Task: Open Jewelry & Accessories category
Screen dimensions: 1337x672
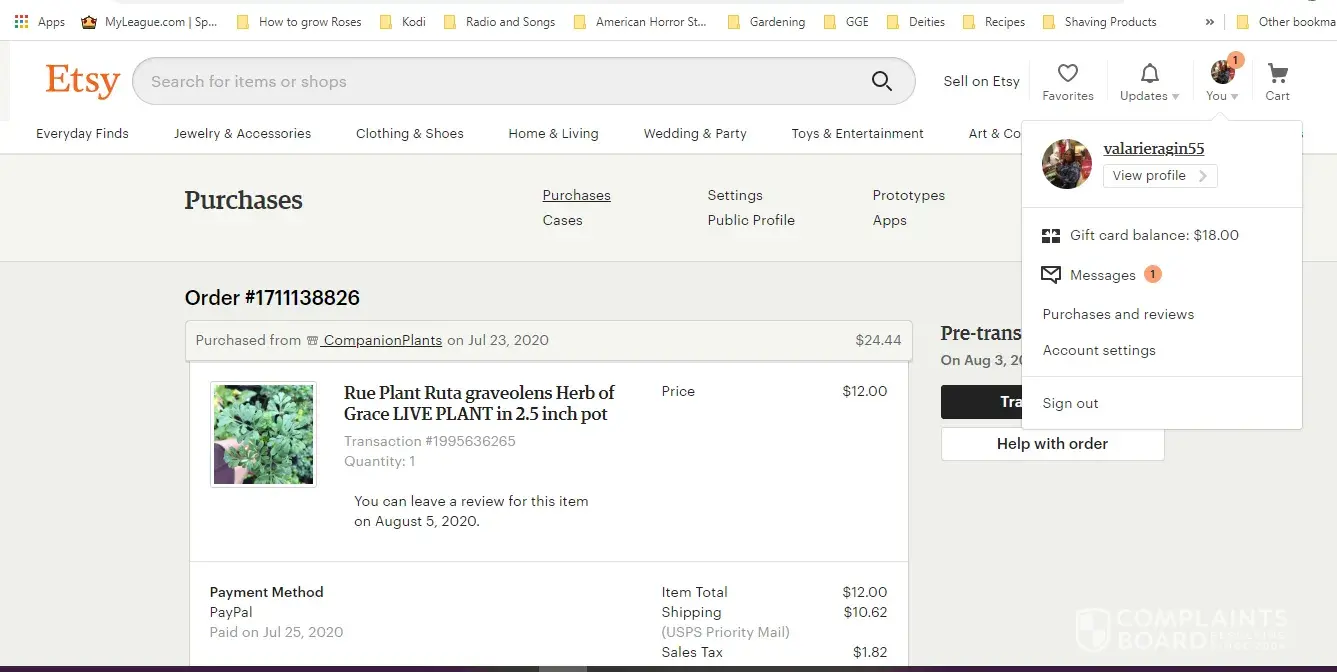Action: (x=242, y=133)
